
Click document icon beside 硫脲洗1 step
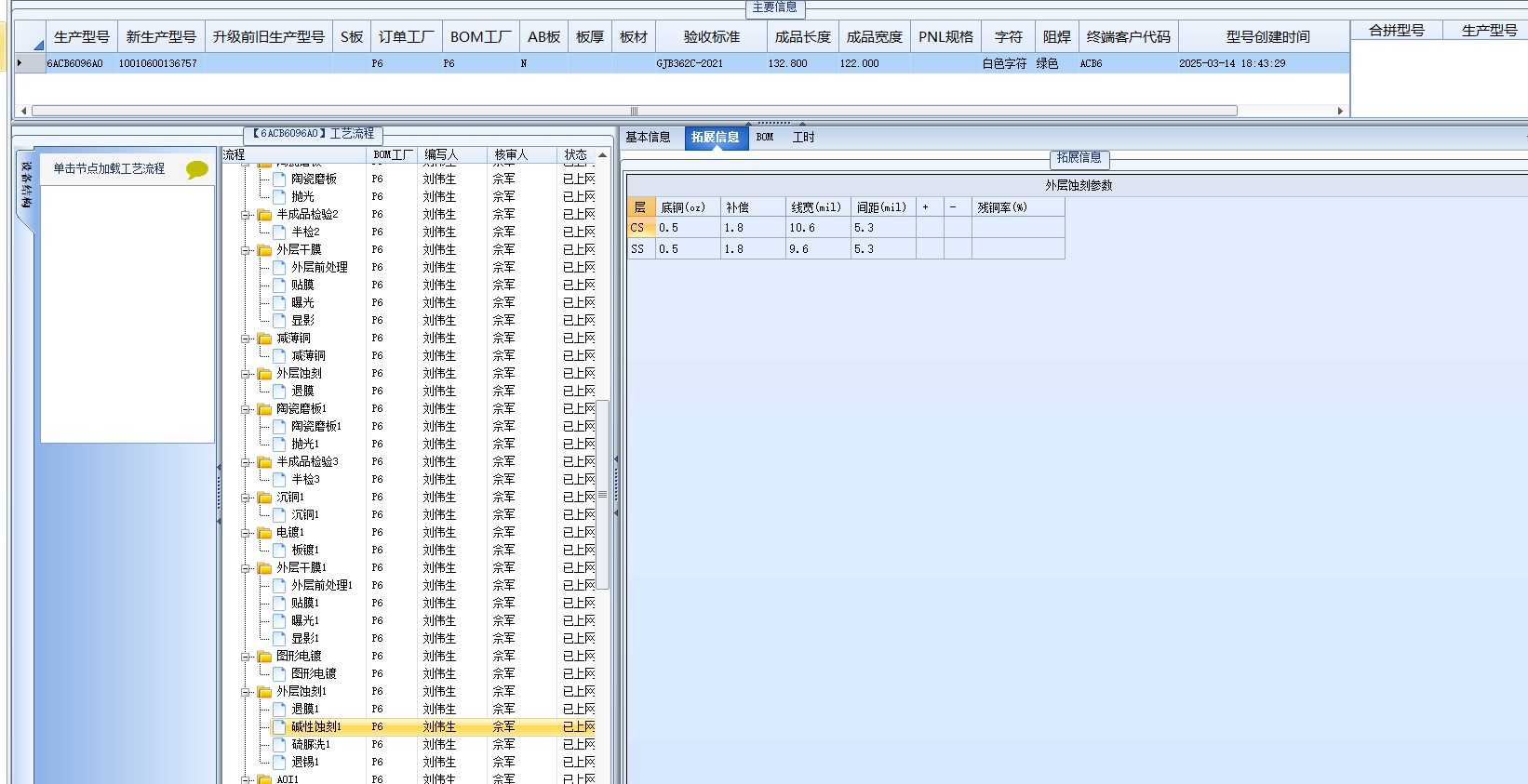coord(279,744)
